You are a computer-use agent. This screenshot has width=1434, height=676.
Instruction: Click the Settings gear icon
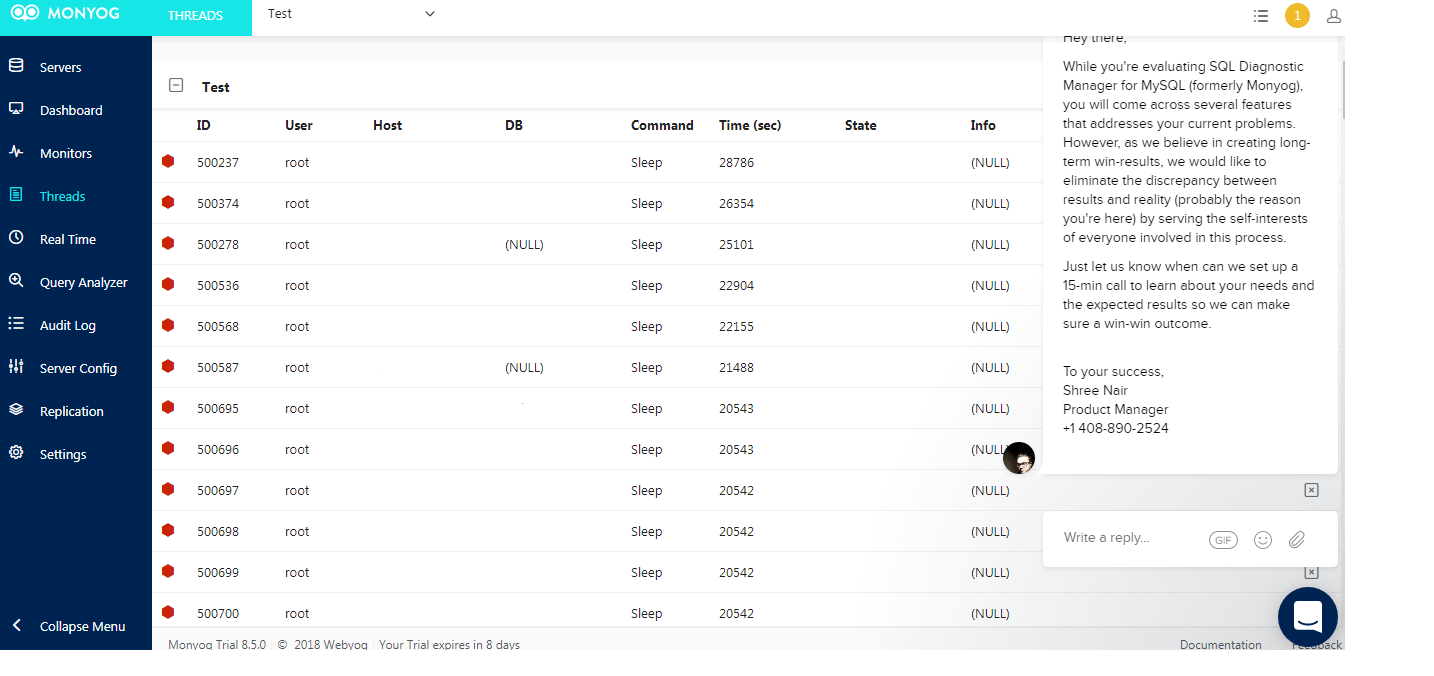(x=16, y=453)
